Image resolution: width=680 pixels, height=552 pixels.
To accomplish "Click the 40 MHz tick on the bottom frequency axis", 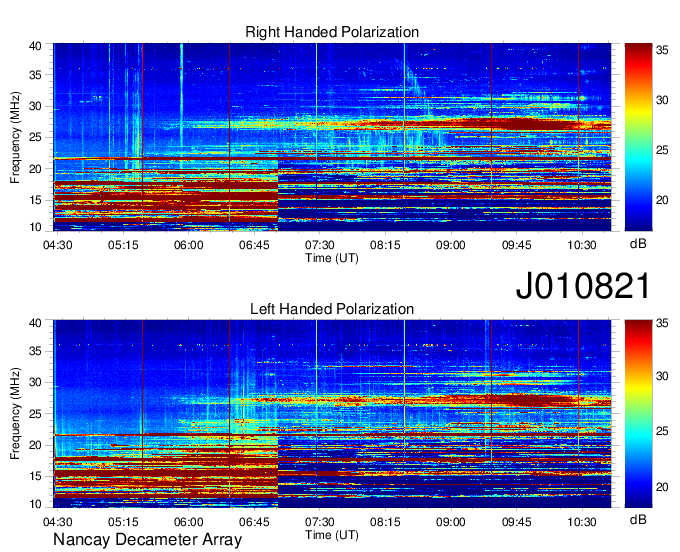I will pos(35,323).
